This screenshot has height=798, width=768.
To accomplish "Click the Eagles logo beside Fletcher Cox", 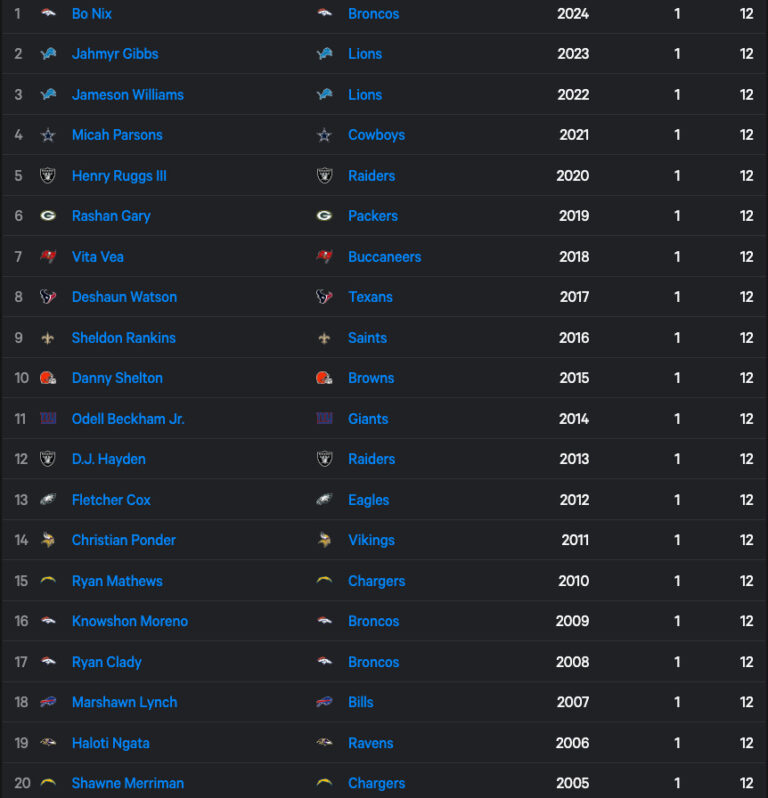I will point(48,500).
